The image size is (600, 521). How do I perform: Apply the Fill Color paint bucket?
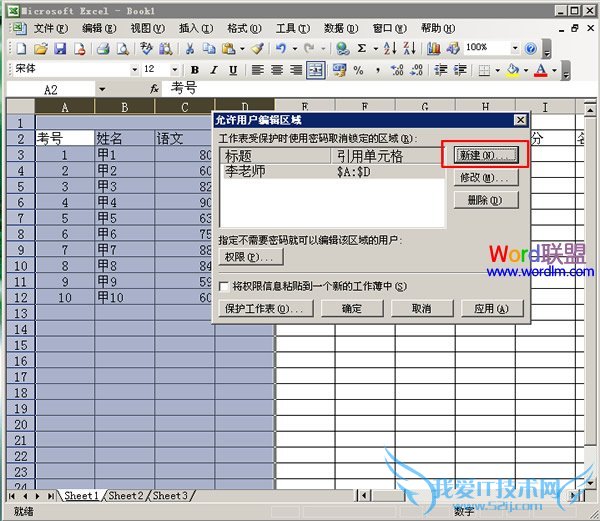tap(513, 70)
